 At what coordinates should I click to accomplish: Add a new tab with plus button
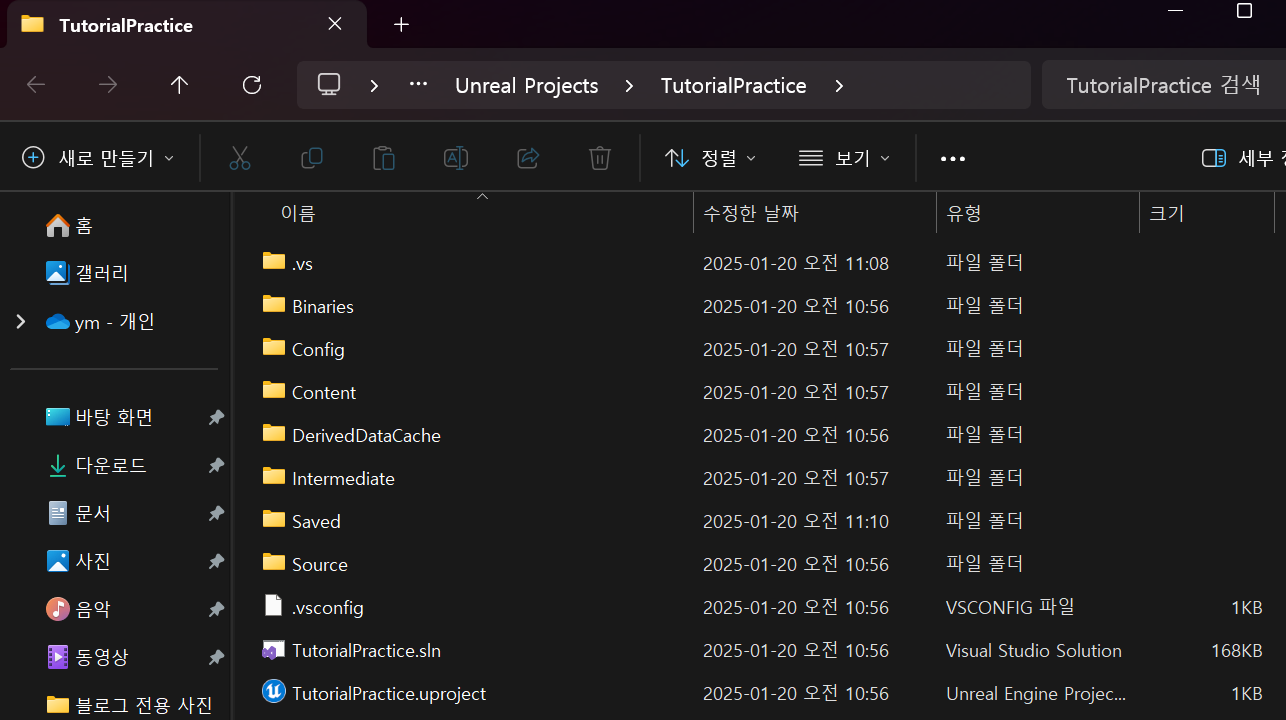tap(401, 25)
